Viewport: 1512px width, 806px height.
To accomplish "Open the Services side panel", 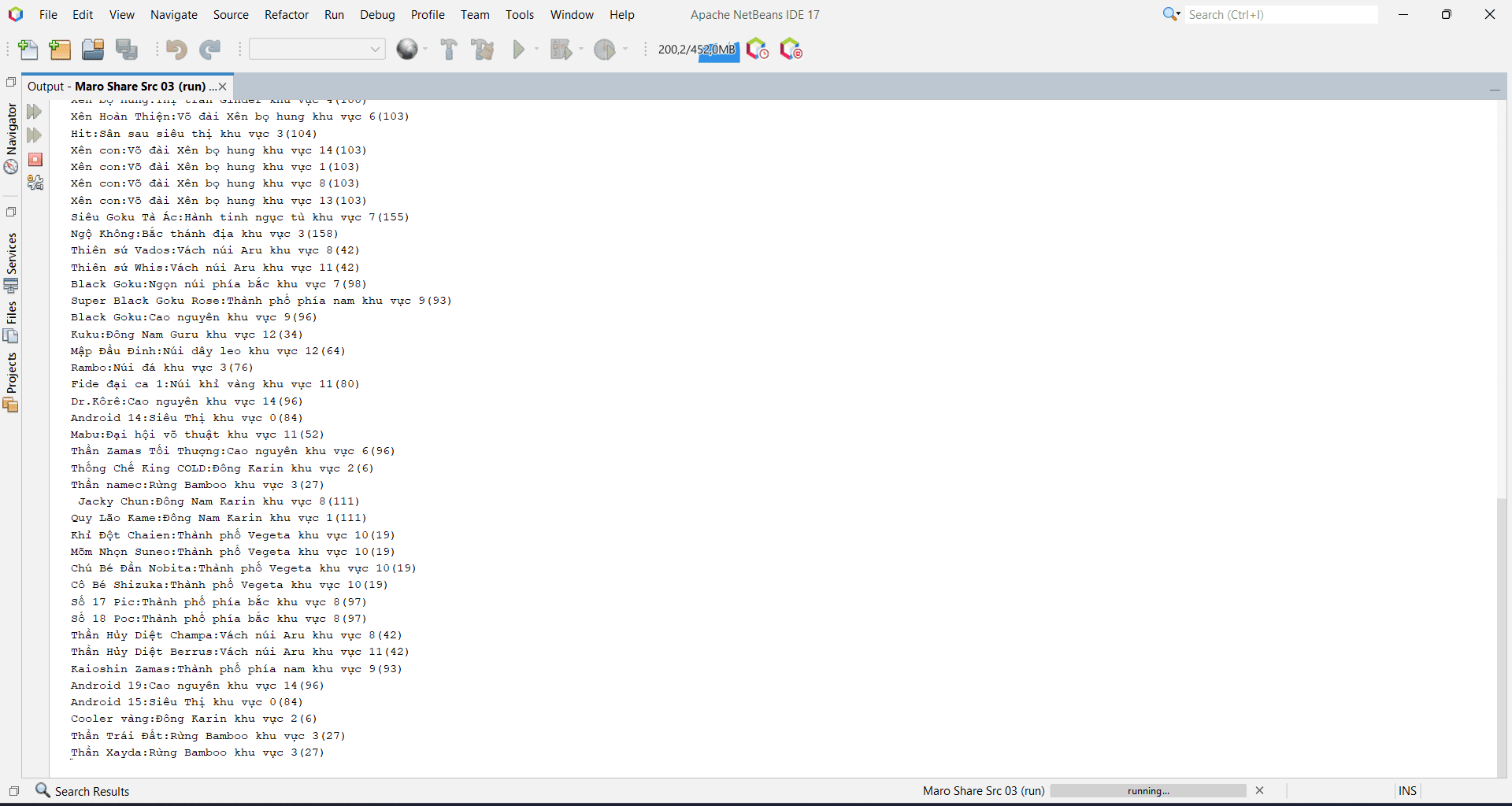I will click(11, 262).
